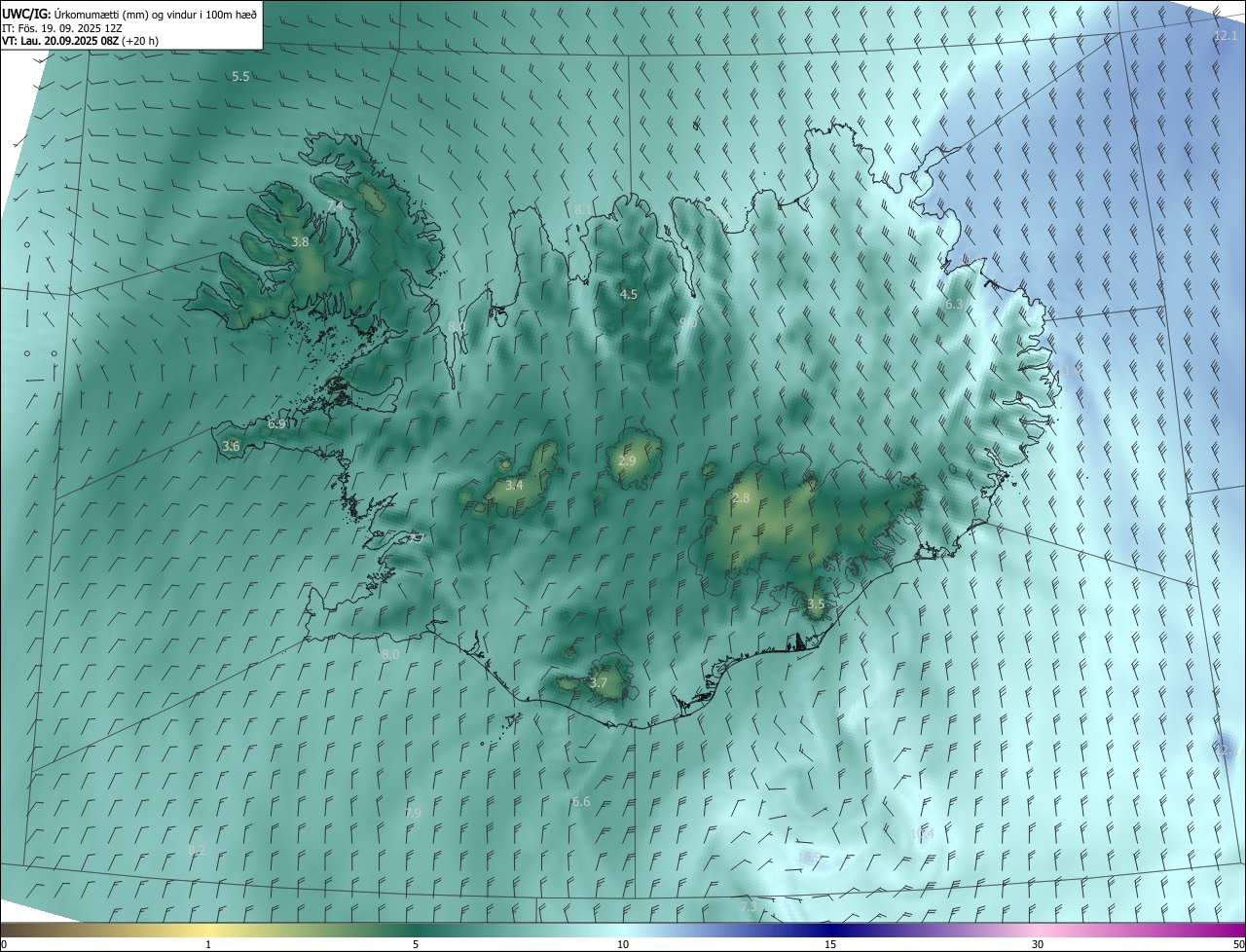
Task: Click the 5.5 value label
Action: pyautogui.click(x=240, y=76)
